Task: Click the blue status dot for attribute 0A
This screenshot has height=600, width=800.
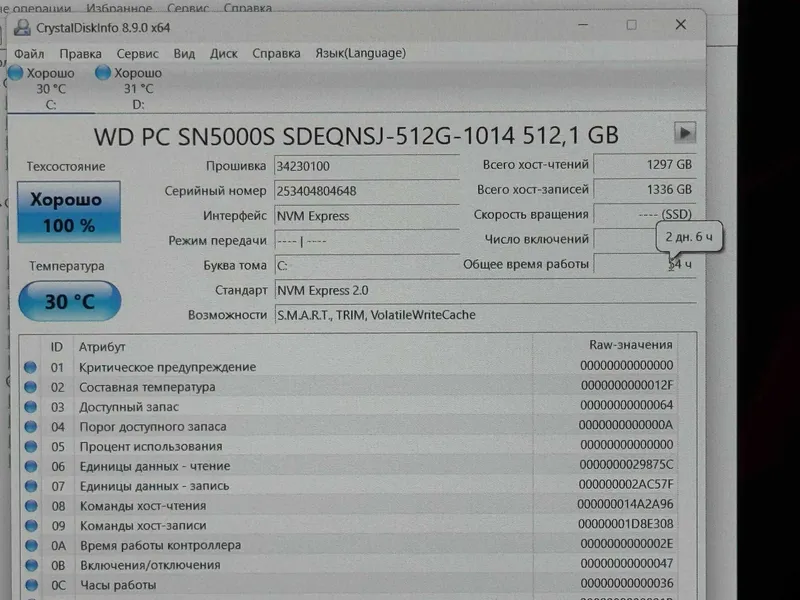Action: (32, 545)
